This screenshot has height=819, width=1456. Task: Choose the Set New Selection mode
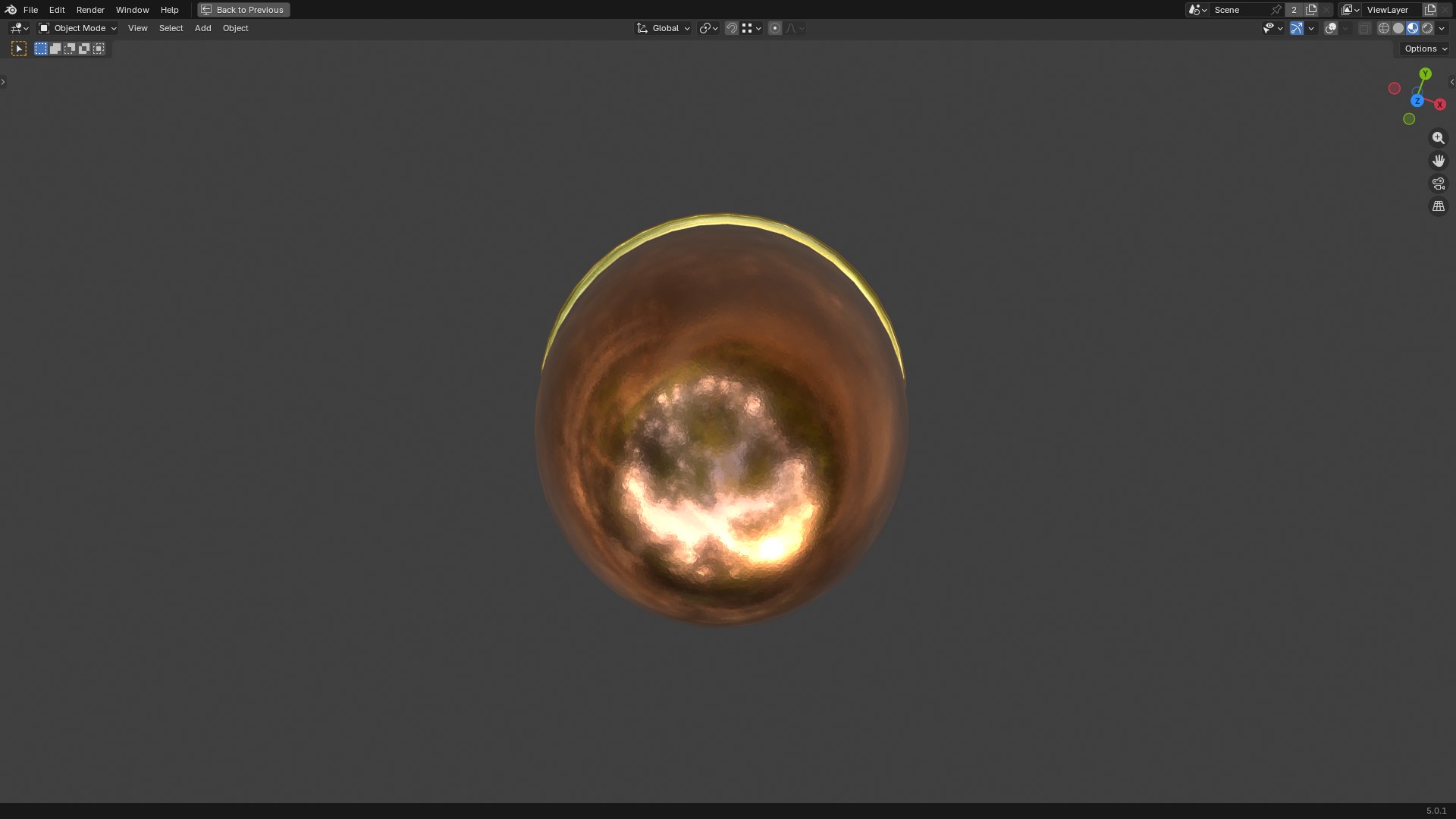41,49
